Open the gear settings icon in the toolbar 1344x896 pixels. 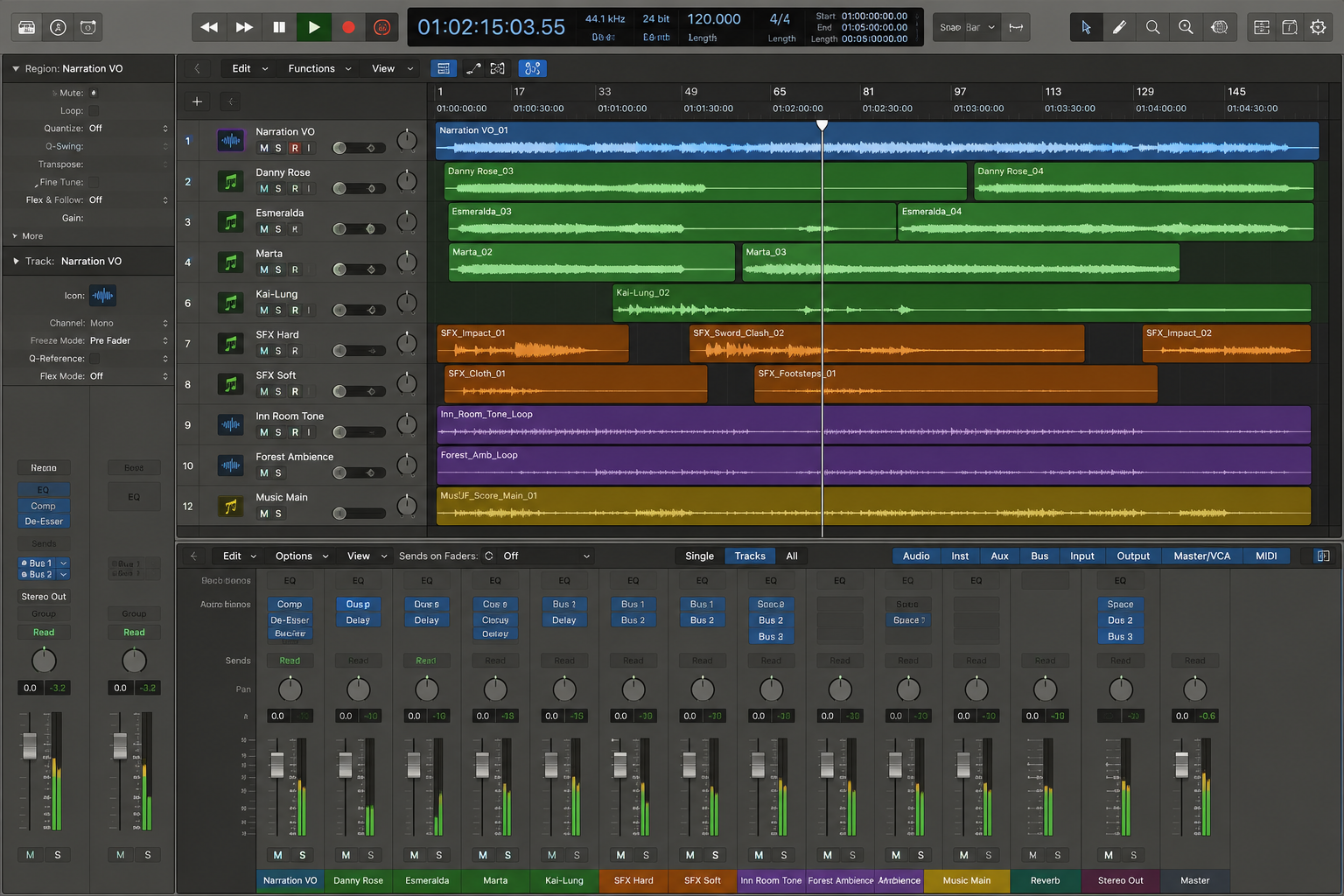point(1318,27)
